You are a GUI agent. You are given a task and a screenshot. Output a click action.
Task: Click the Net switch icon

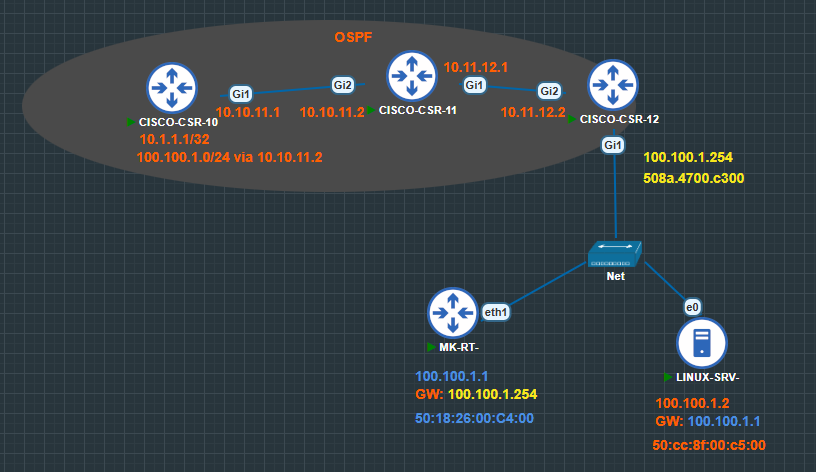click(x=615, y=254)
